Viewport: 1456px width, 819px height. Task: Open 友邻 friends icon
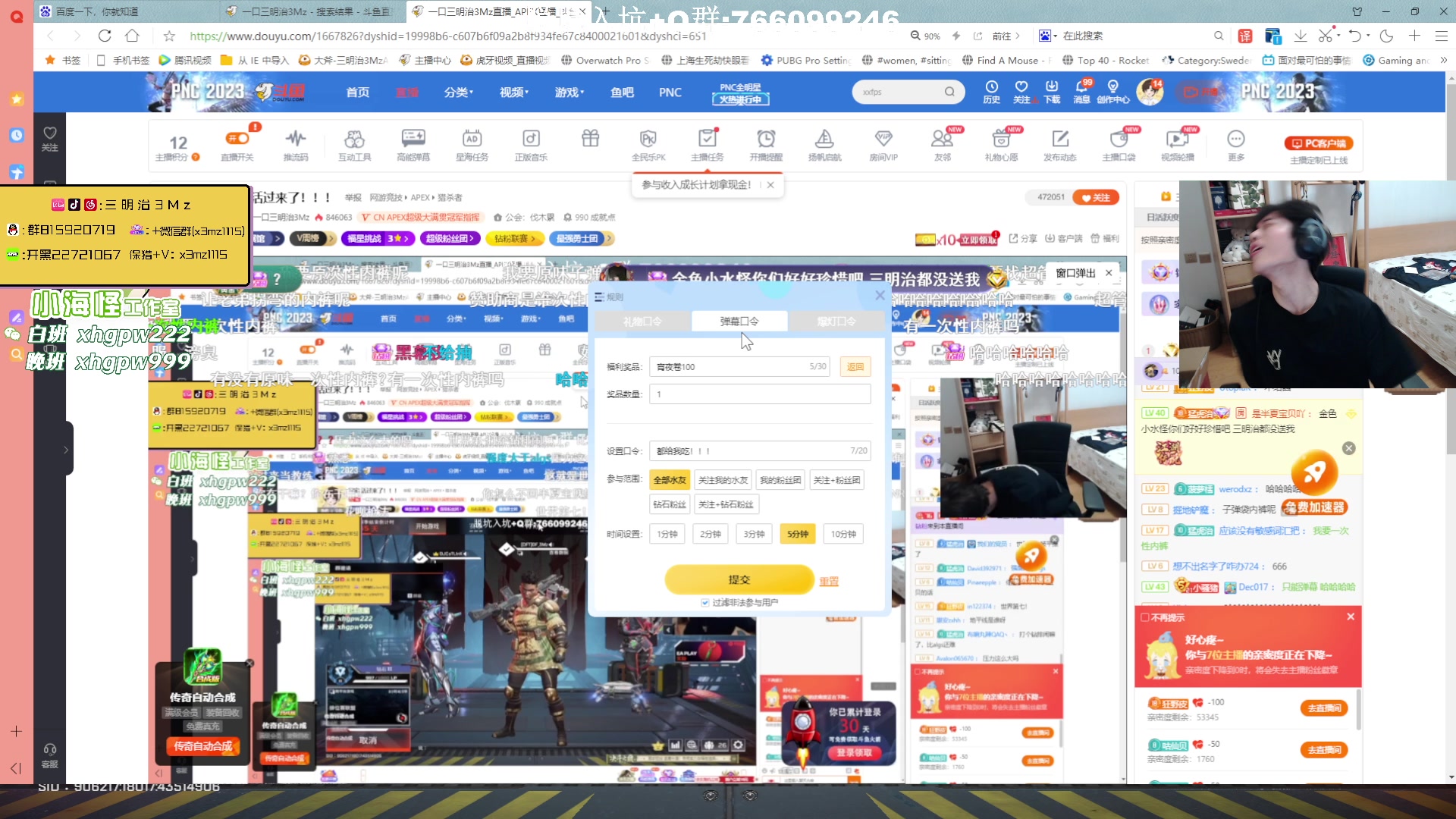pos(942,144)
